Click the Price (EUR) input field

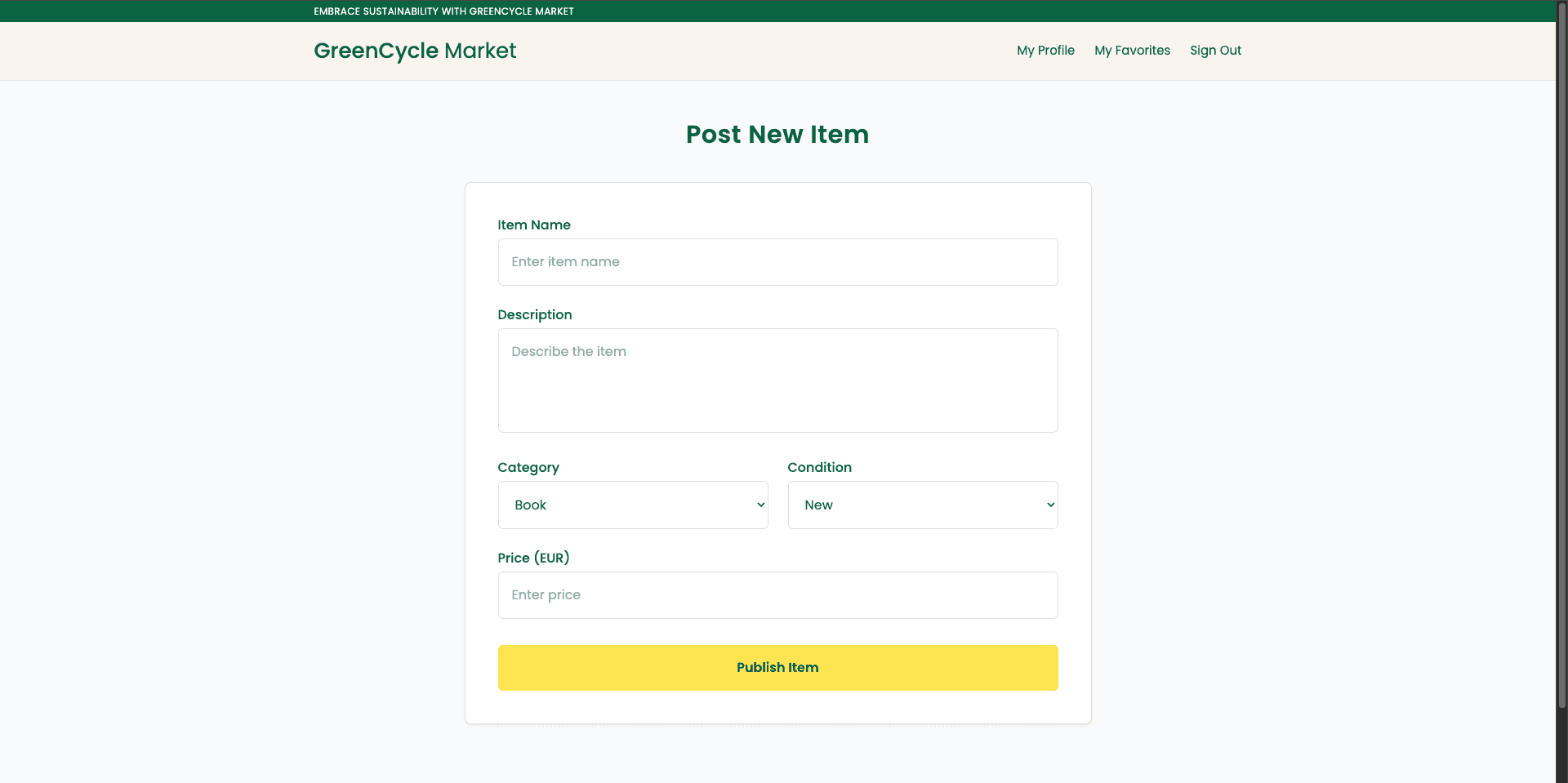777,594
